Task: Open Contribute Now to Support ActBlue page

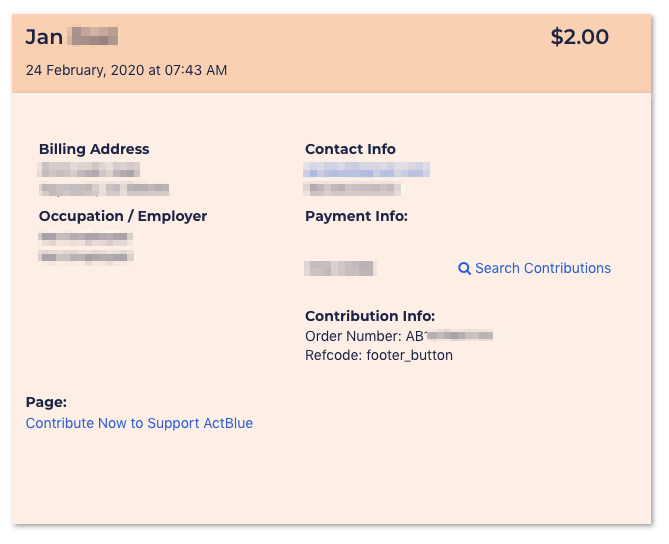Action: [139, 423]
